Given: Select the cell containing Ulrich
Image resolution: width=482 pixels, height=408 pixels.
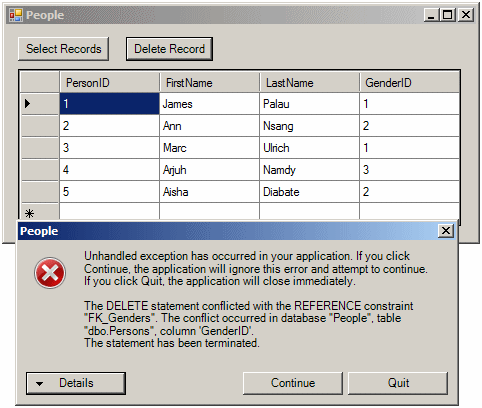Looking at the screenshot, I should click(x=310, y=148).
